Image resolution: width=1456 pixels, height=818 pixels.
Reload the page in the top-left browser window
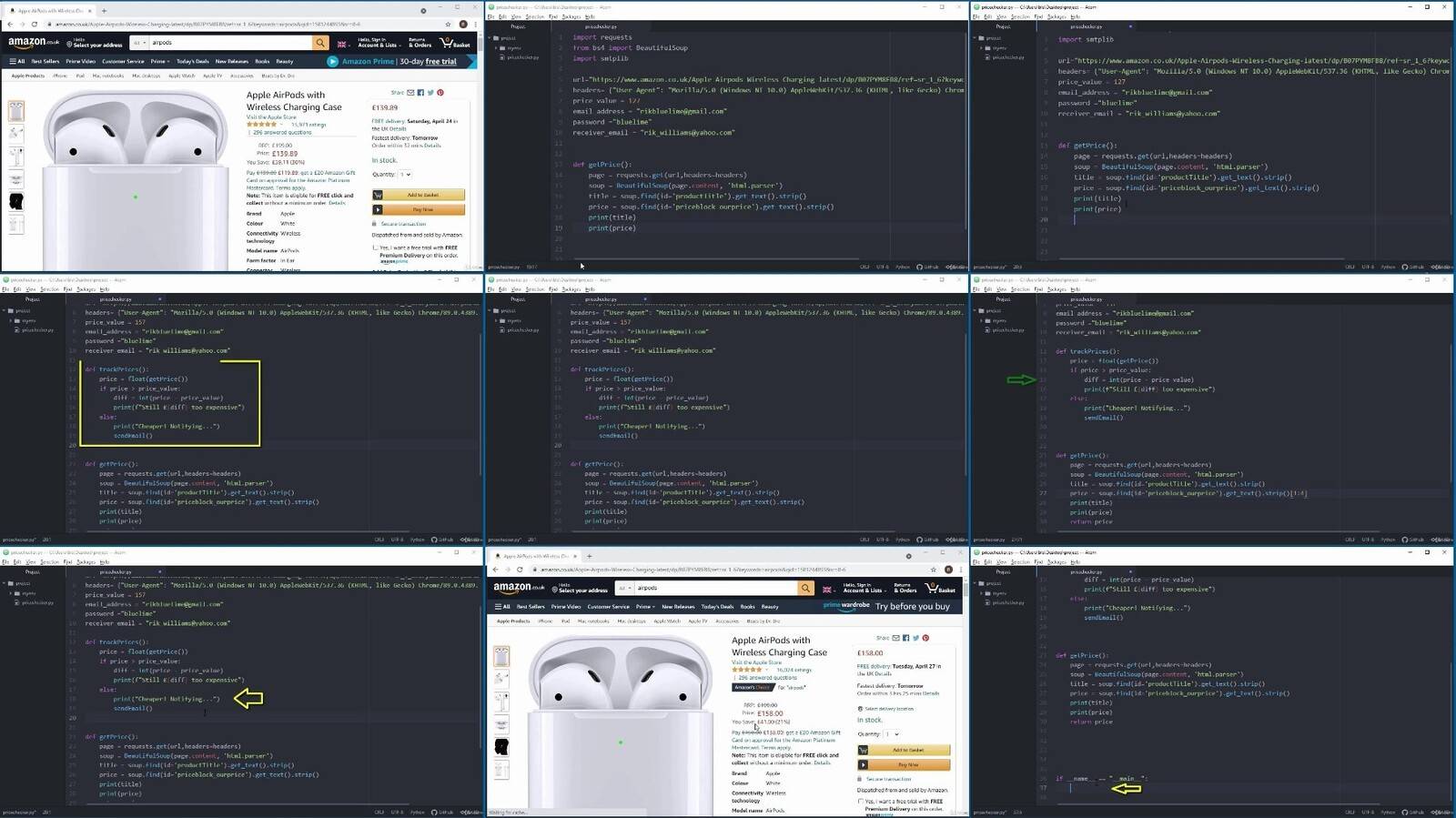point(35,25)
